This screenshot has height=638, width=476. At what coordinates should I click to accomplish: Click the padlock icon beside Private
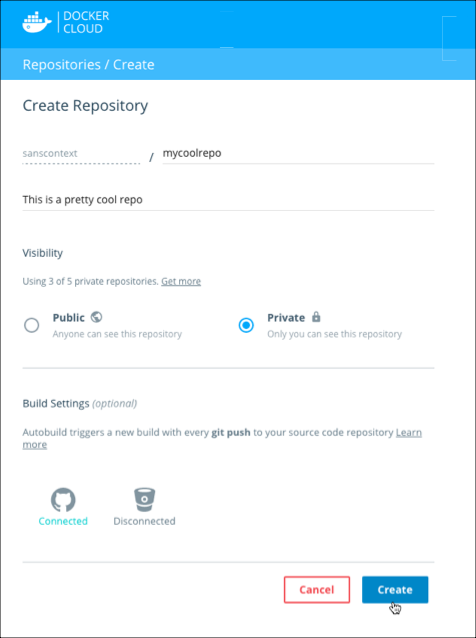[x=316, y=317]
